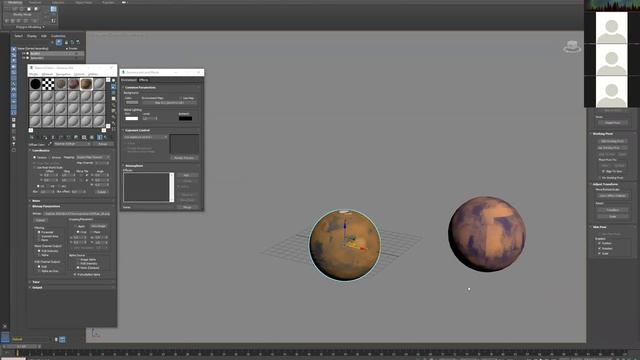Select Texture radio button in Coordinates
This screenshot has width=640, height=360.
point(34,157)
